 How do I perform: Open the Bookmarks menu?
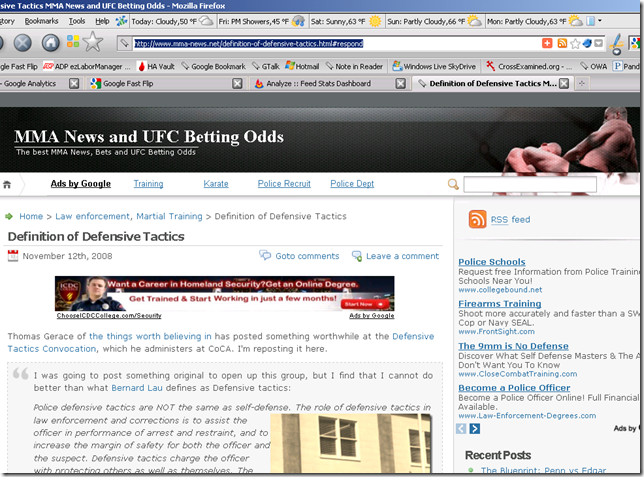41,21
